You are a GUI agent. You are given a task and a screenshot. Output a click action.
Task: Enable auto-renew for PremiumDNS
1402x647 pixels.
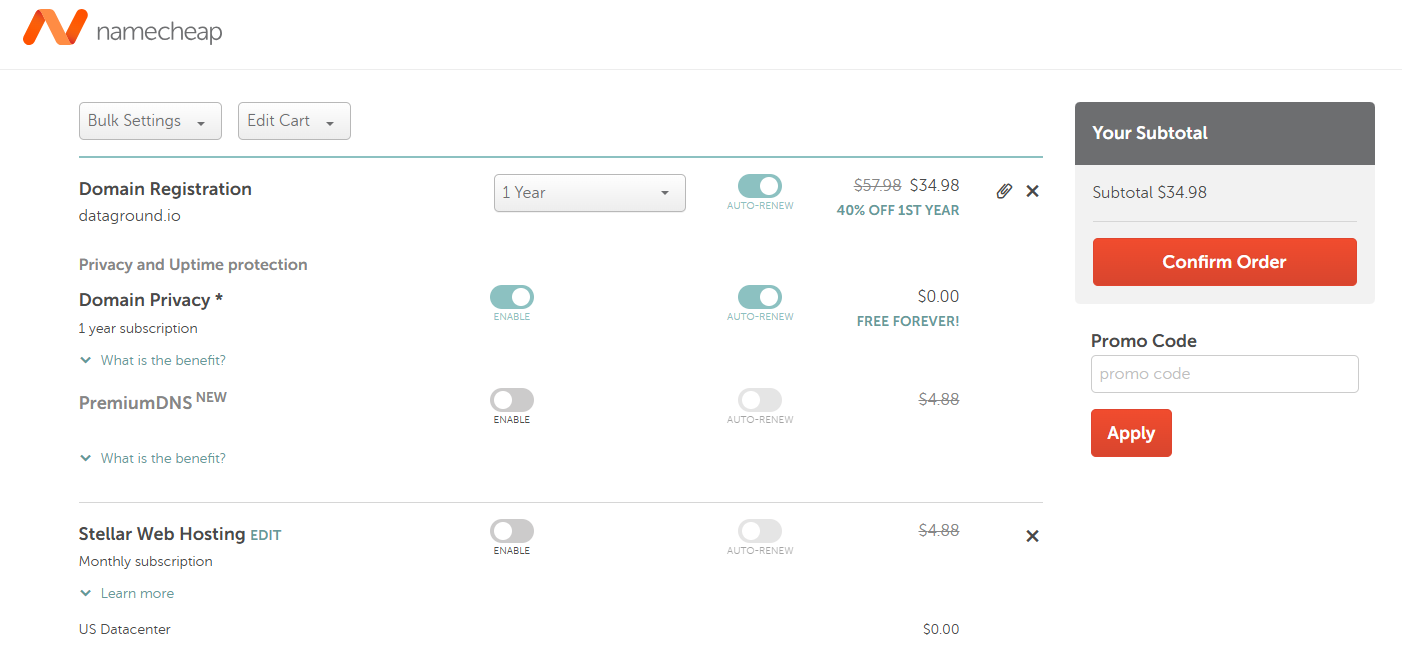tap(759, 399)
